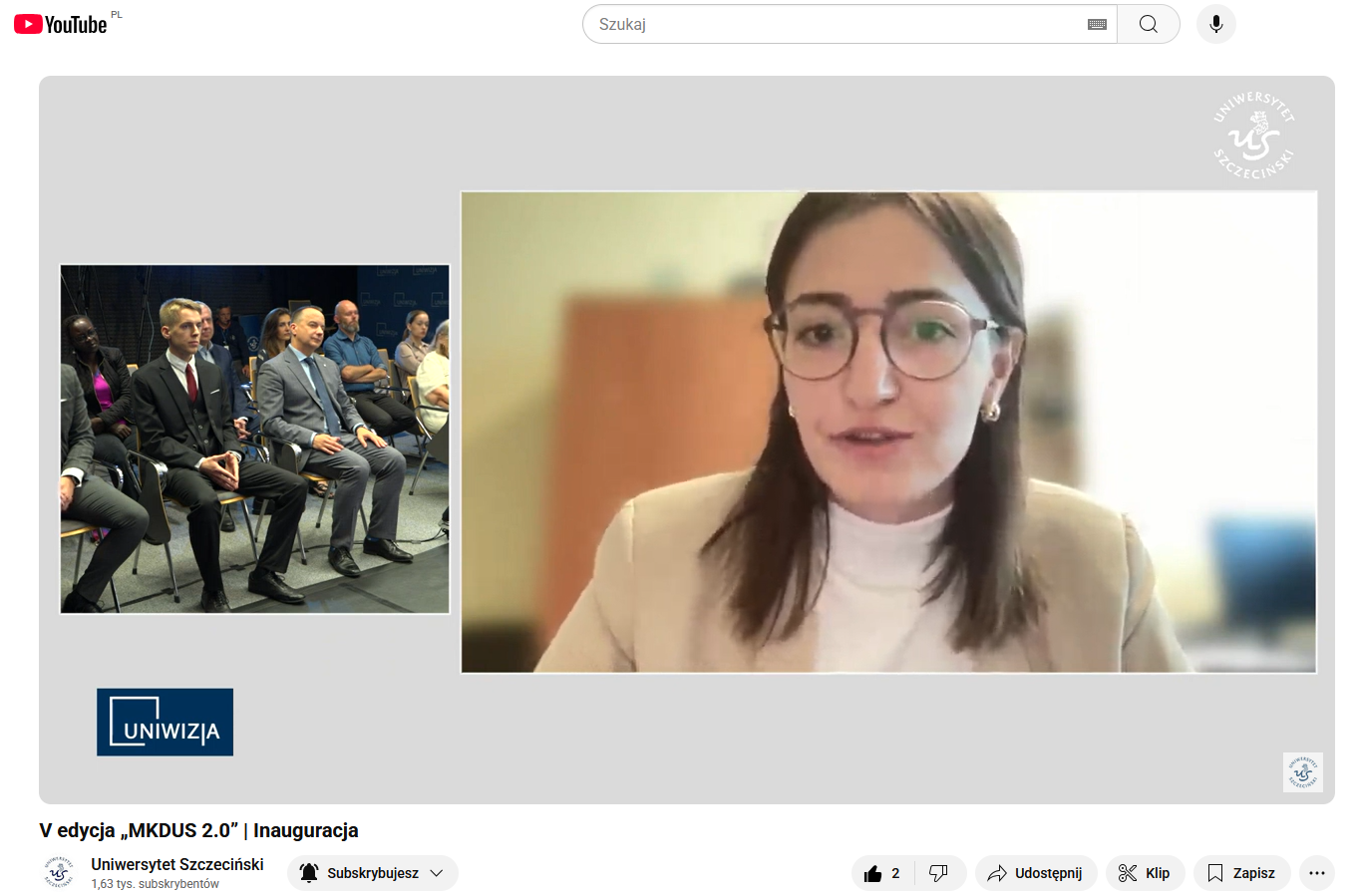Click the seated audience inset picture
The width and height of the screenshot is (1358, 896).
click(x=254, y=439)
